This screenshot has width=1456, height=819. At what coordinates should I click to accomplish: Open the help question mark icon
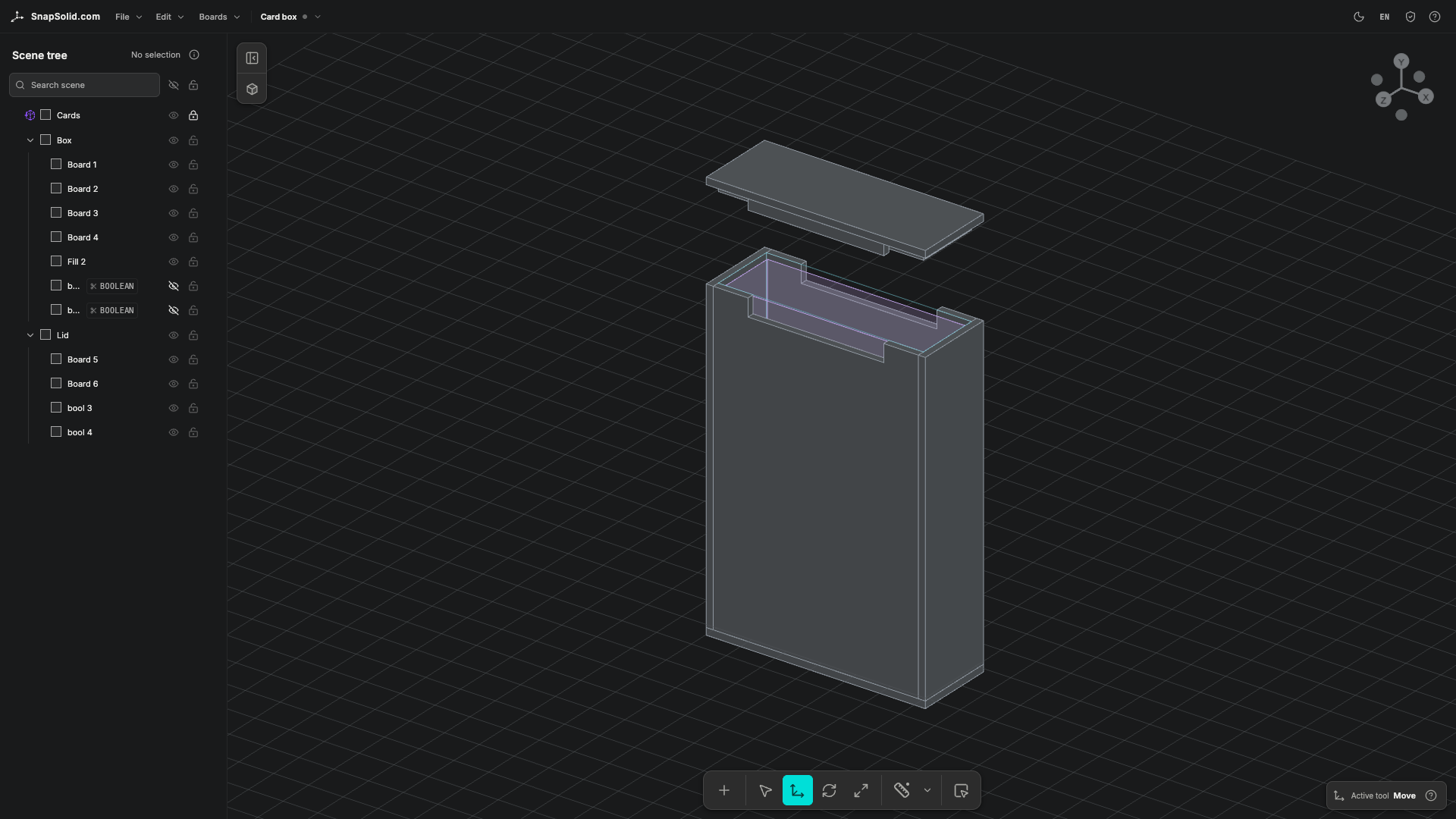pyautogui.click(x=1435, y=17)
